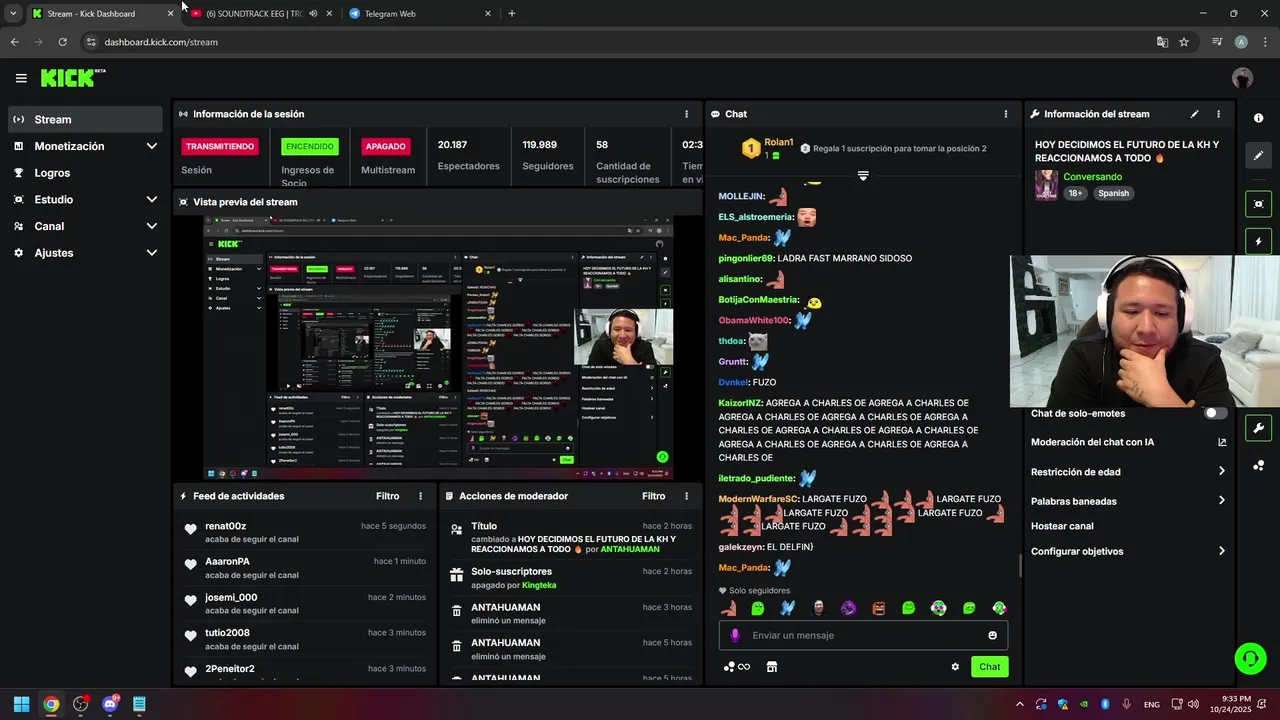Click the pencil icon in right sidebar
This screenshot has height=720, width=1280.
1258,156
